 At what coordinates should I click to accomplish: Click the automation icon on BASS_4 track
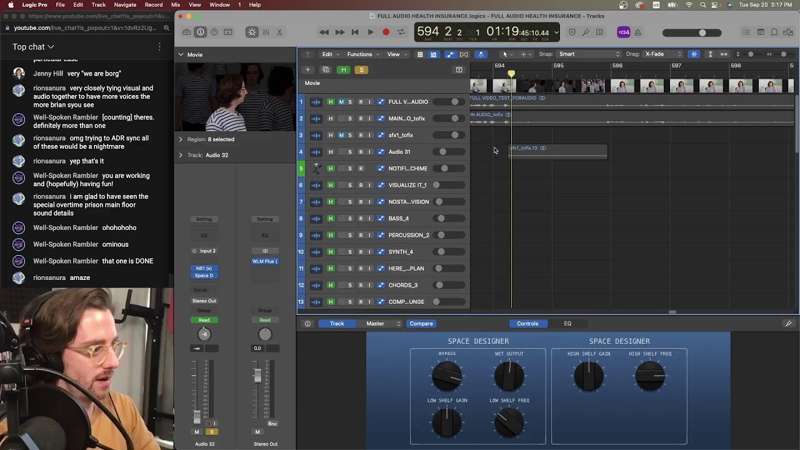[x=381, y=218]
